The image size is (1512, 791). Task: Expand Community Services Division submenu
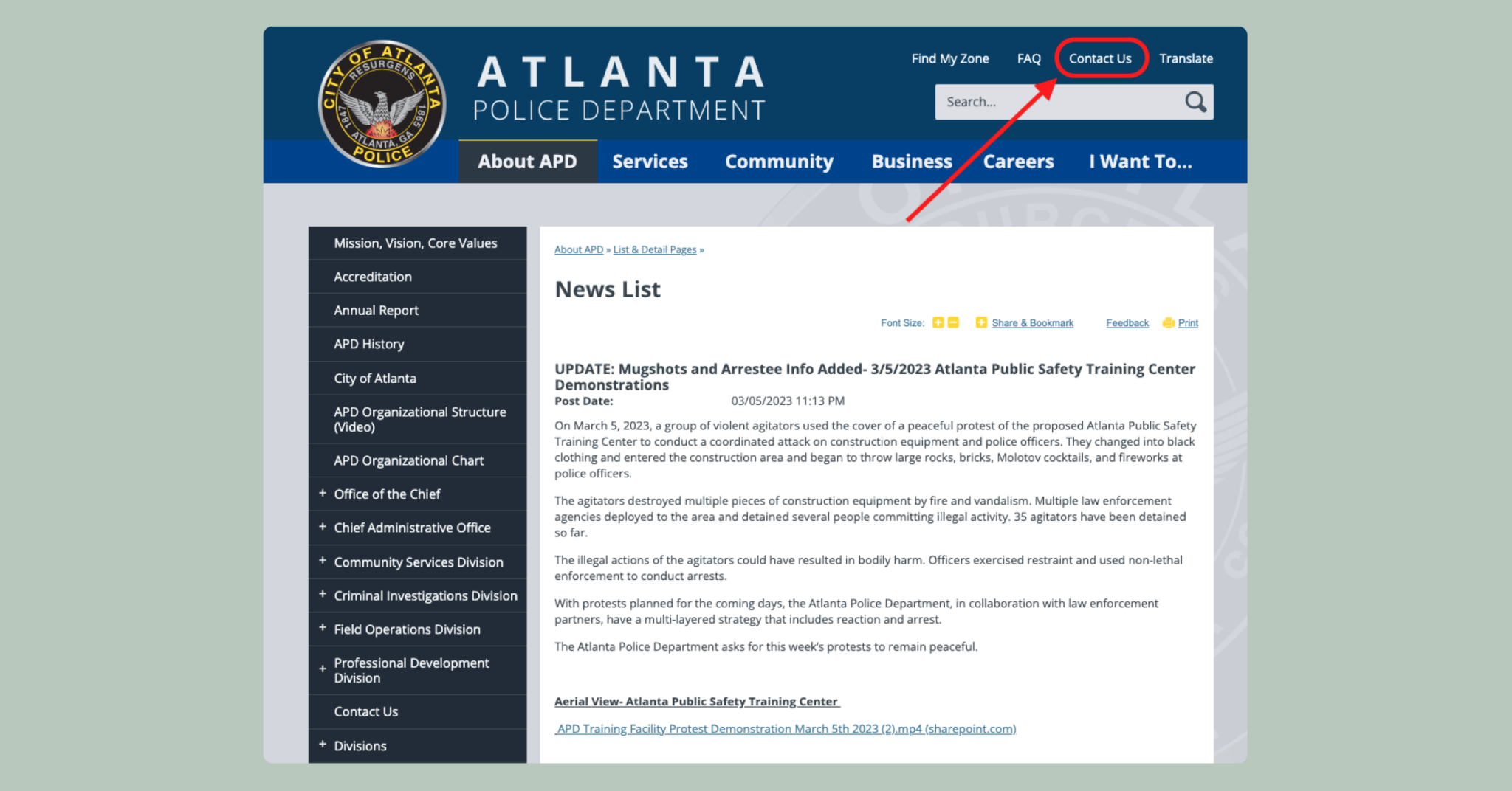[323, 562]
